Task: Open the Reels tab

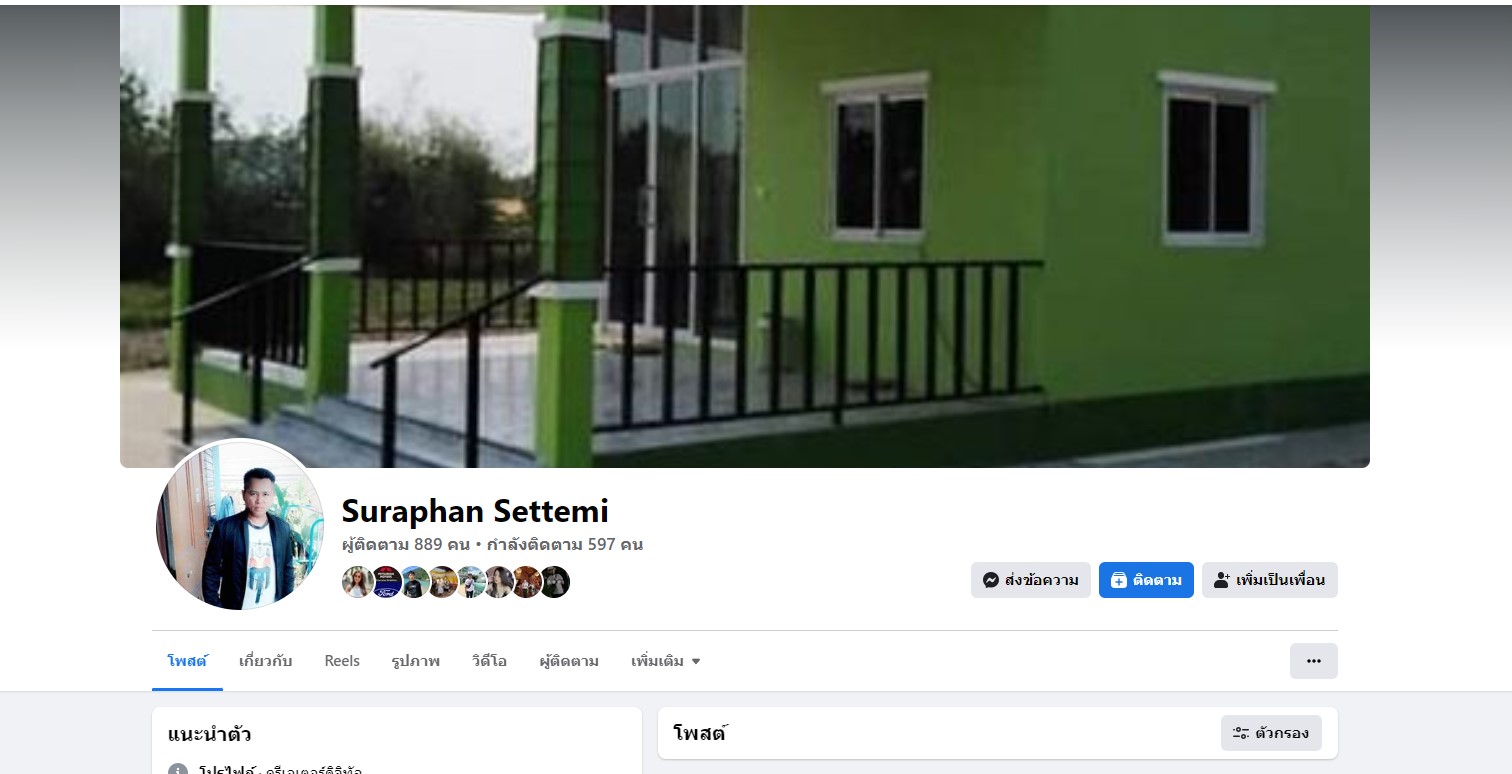Action: 342,661
